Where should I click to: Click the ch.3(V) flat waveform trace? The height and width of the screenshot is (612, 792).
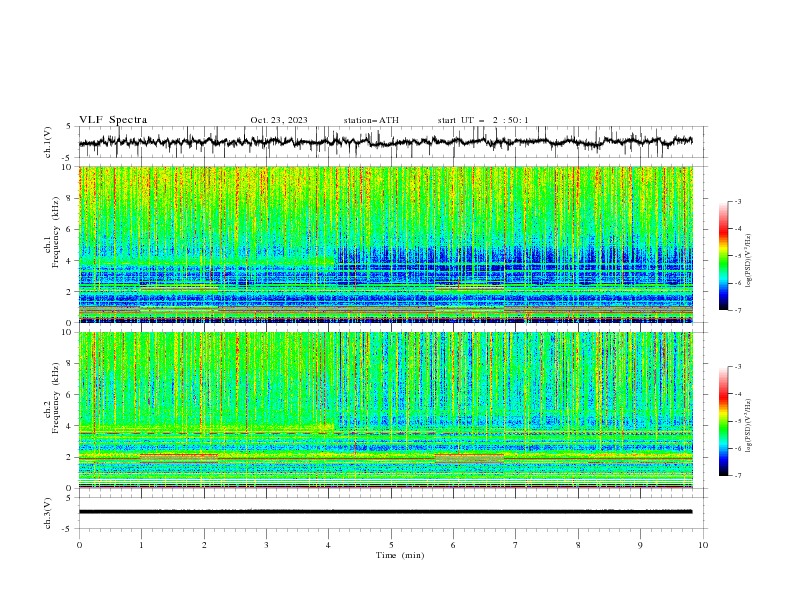[x=385, y=512]
